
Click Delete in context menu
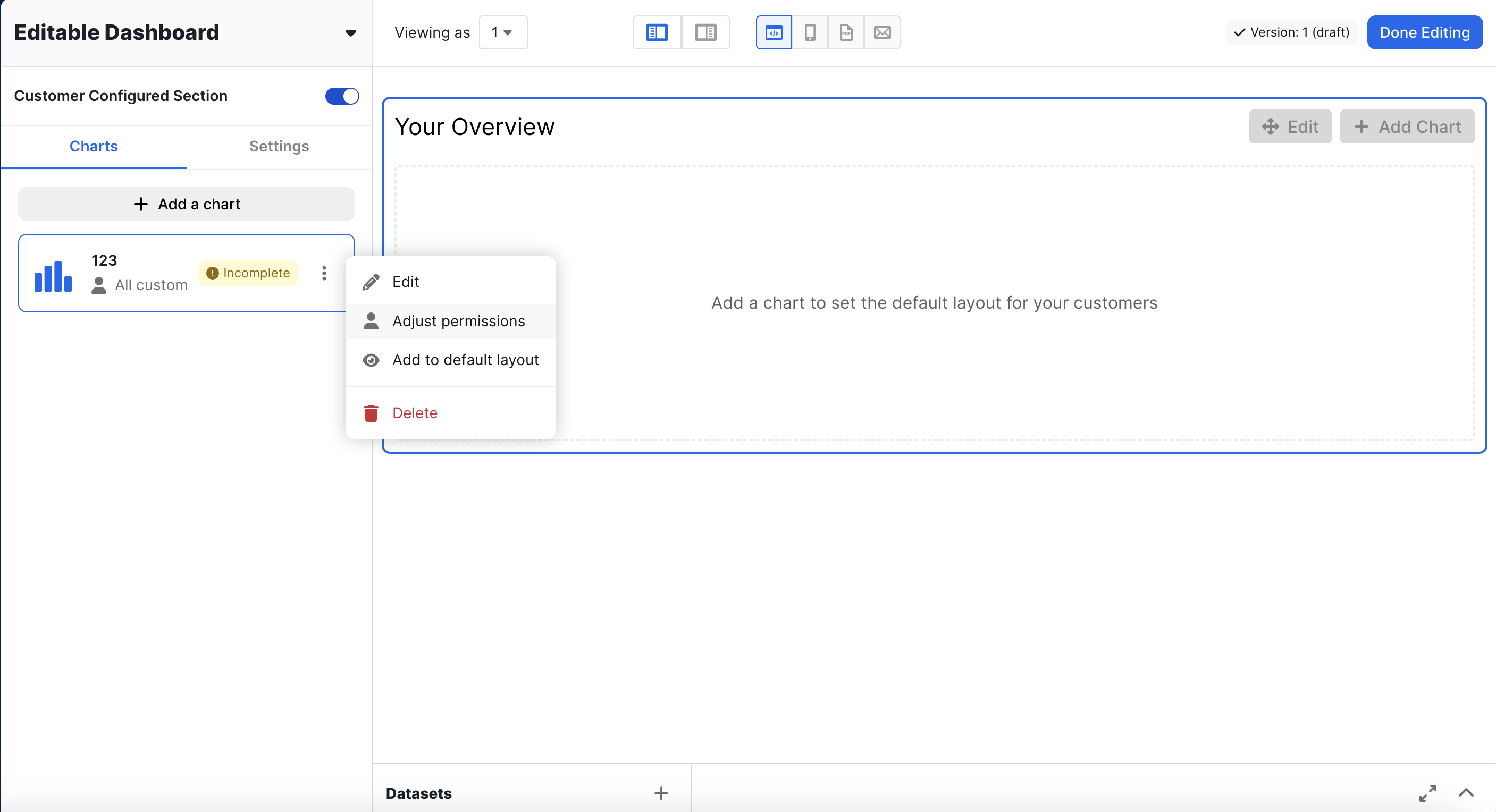click(415, 413)
